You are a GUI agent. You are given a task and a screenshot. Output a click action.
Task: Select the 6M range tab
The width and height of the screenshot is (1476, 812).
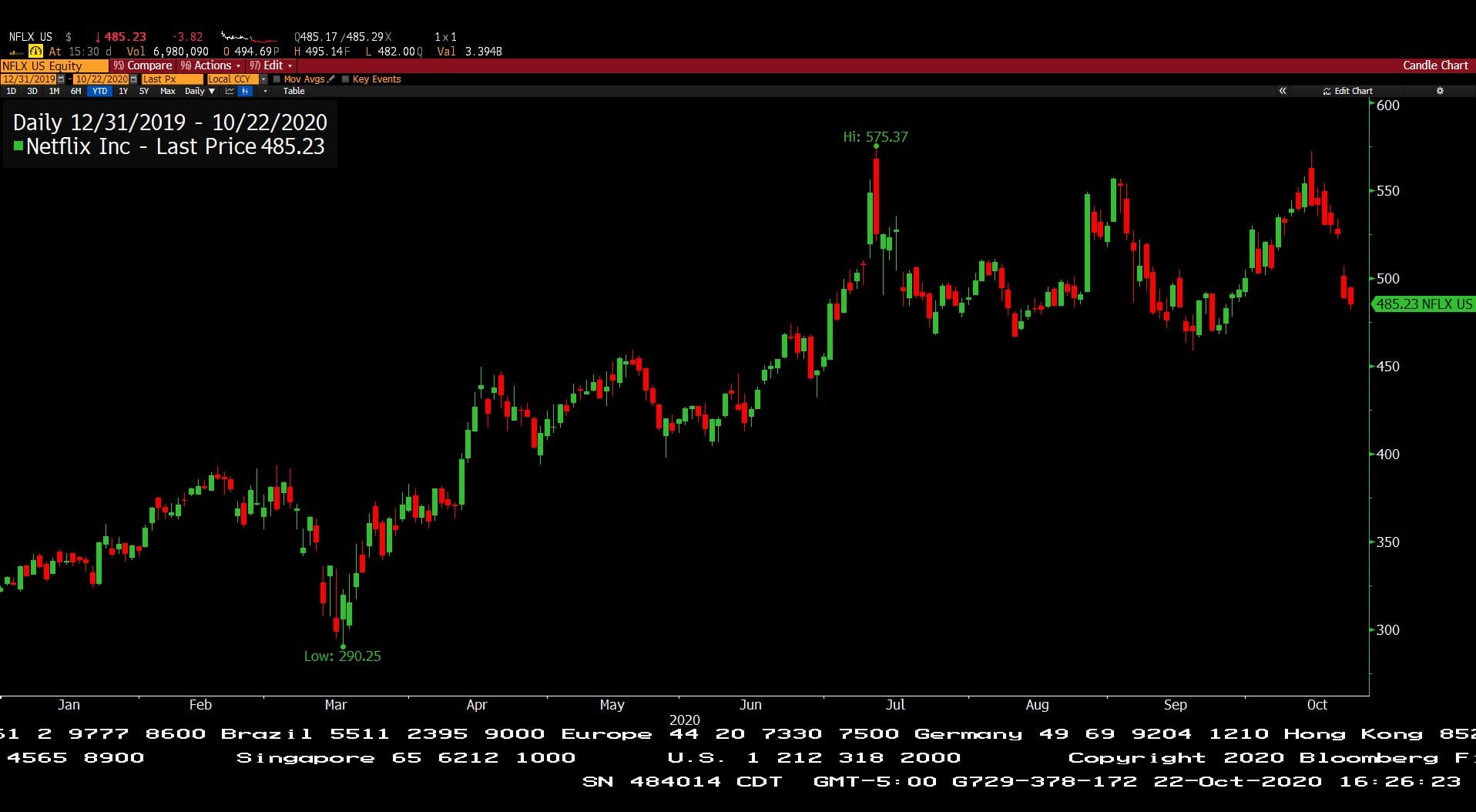75,91
